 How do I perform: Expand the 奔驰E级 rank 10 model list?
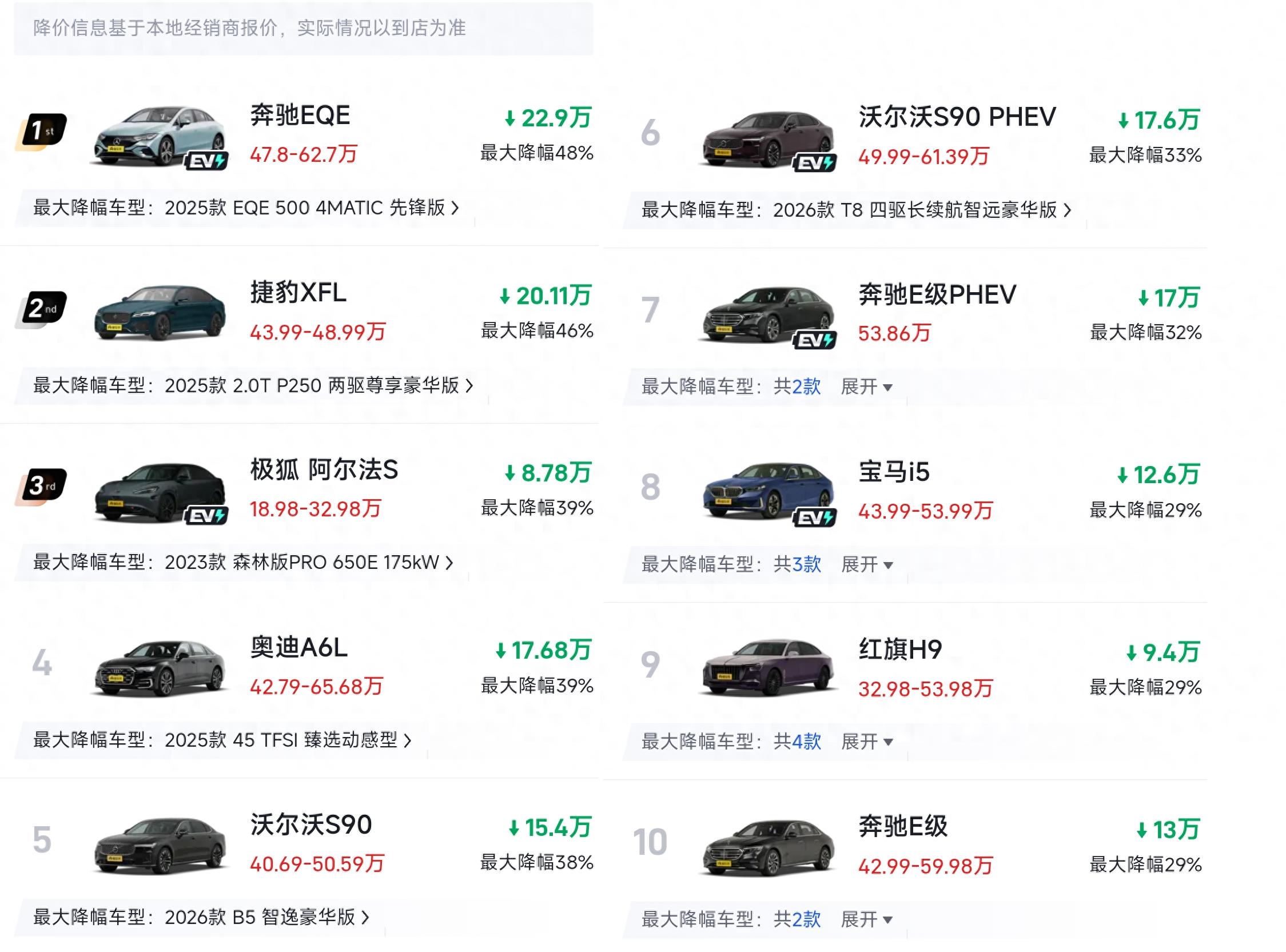(x=866, y=919)
